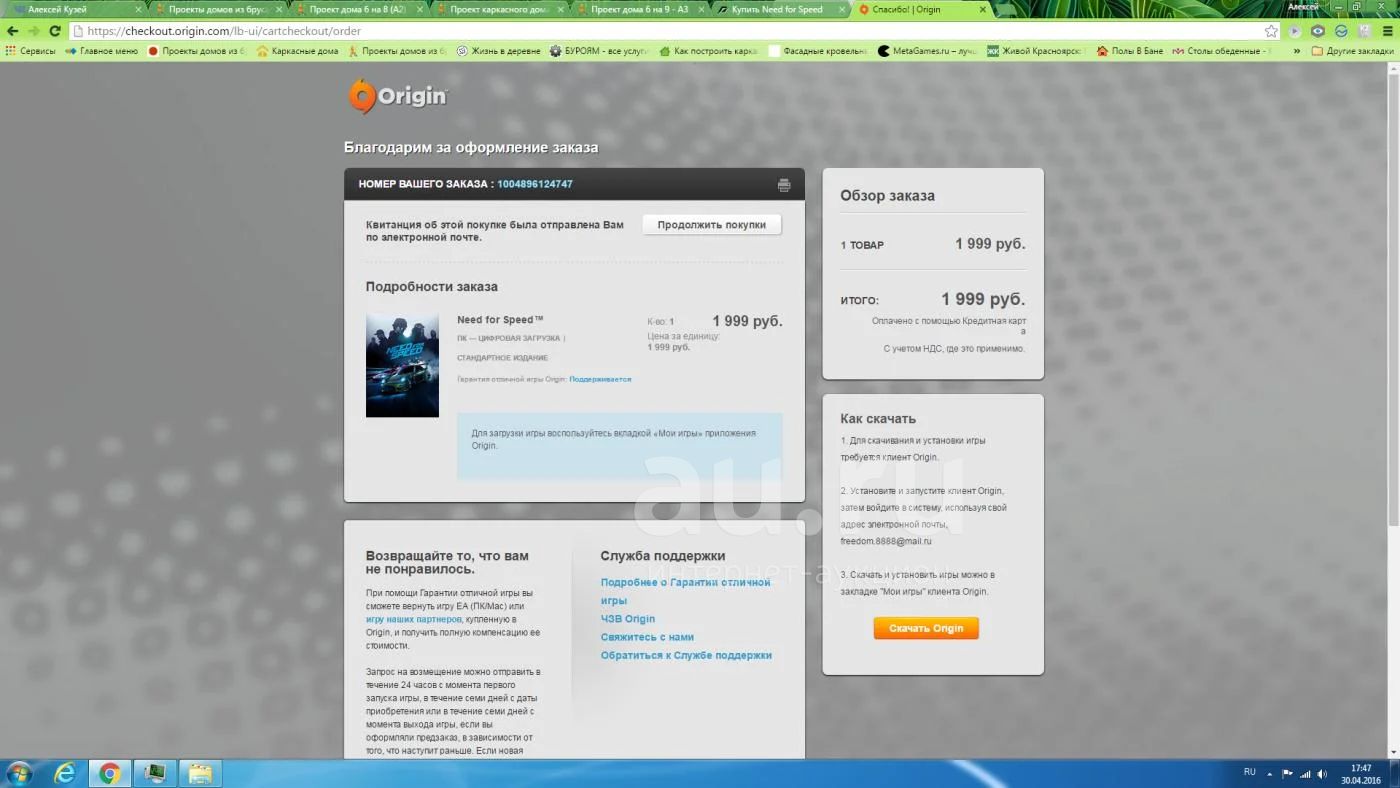
Task: Open order number 1004896124747 link
Action: tap(535, 184)
